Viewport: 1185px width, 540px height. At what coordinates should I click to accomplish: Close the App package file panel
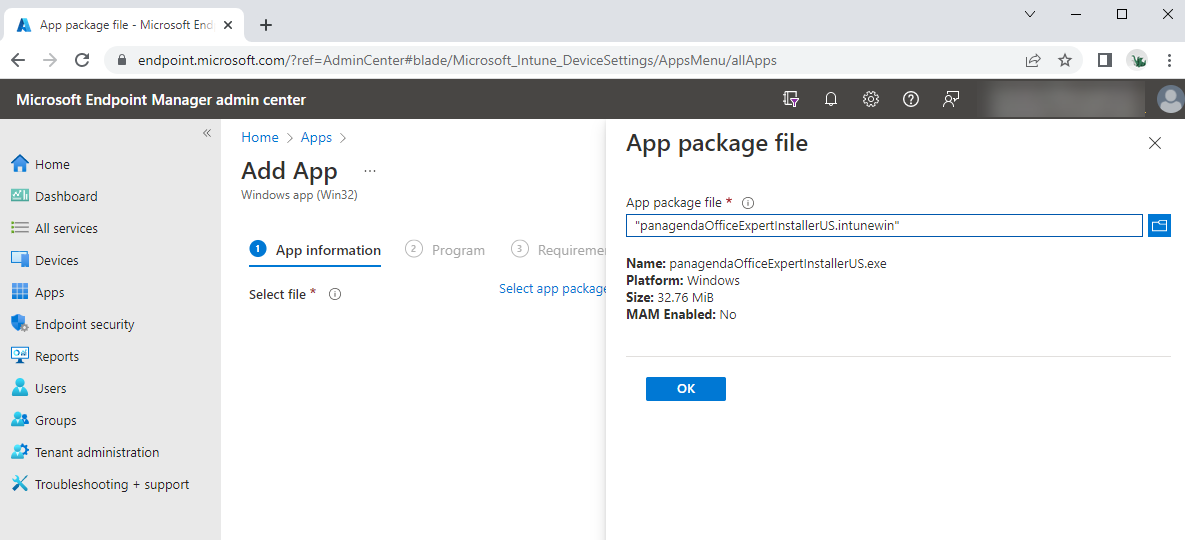pyautogui.click(x=1155, y=143)
